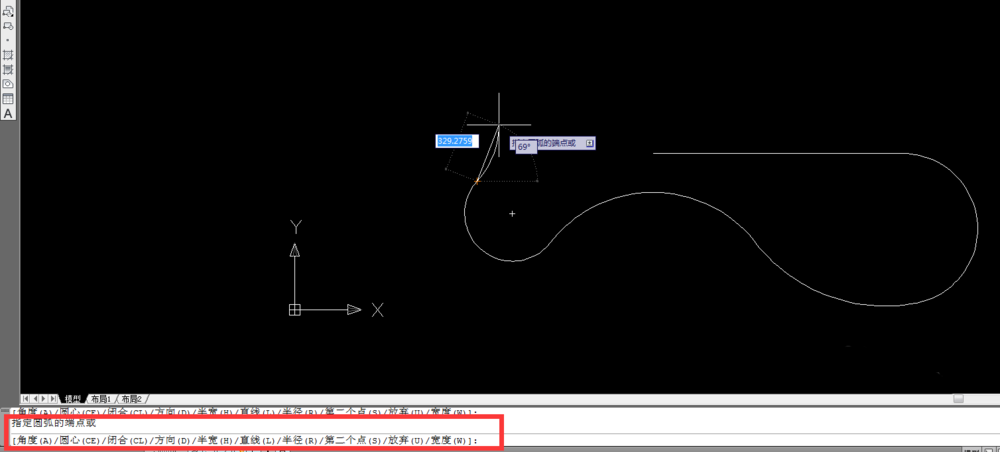Jump to first layout tab arrow
Viewport: 1000px width, 452px height.
coord(26,398)
